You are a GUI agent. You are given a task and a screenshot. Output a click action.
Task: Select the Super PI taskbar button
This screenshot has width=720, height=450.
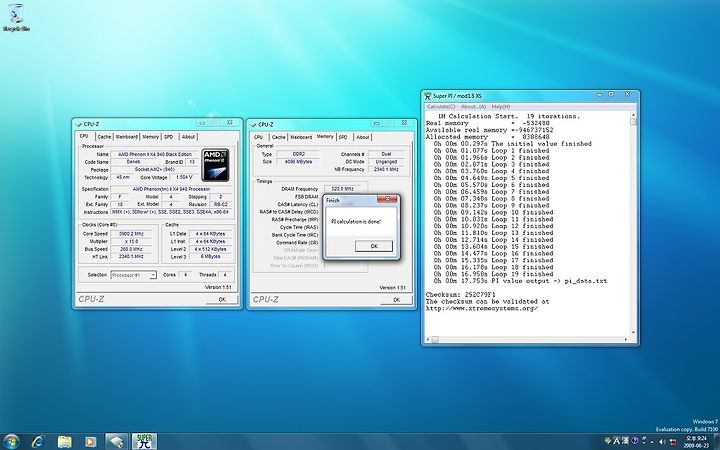(145, 442)
